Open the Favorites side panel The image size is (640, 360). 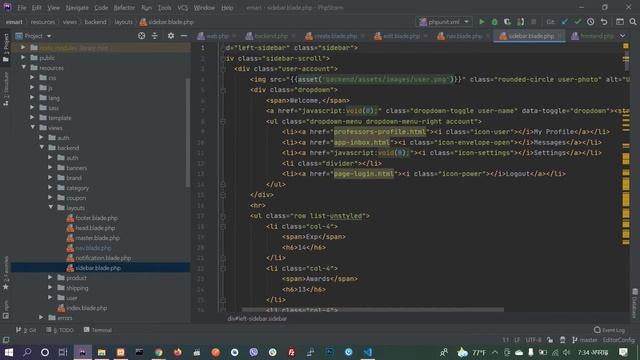[x=6, y=273]
